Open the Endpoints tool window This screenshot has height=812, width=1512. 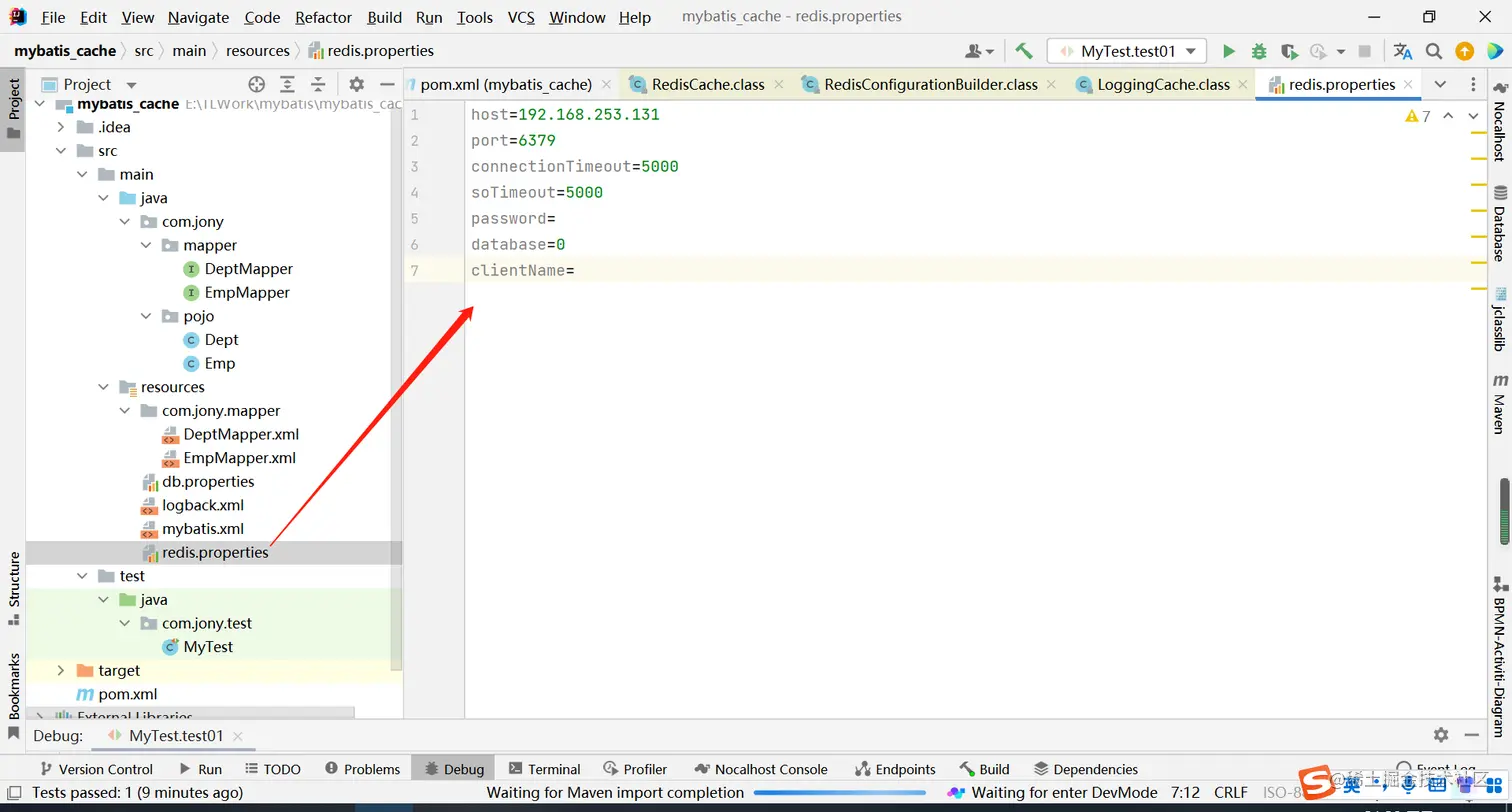(895, 769)
